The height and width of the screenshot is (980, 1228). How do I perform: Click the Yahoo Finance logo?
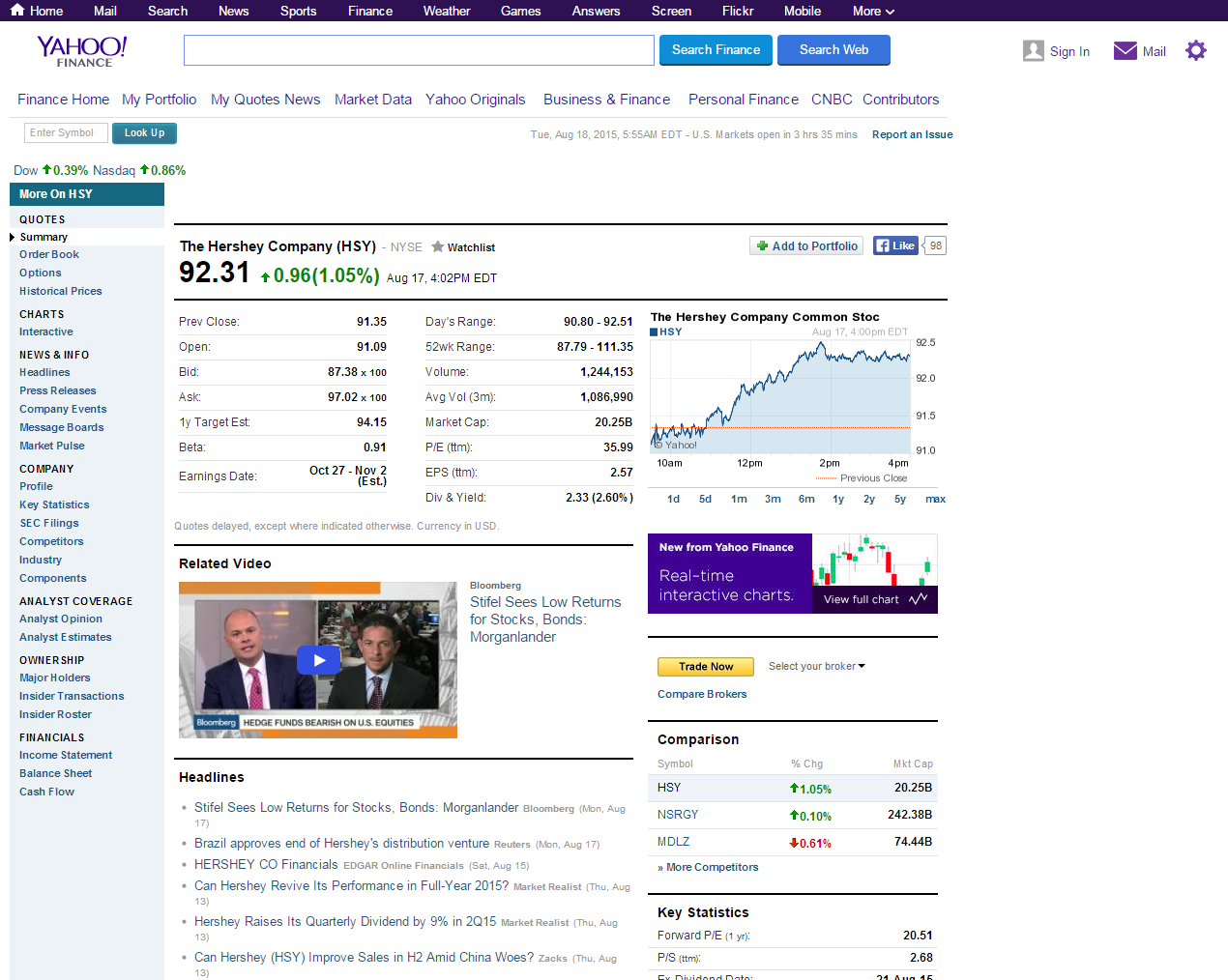click(x=82, y=51)
